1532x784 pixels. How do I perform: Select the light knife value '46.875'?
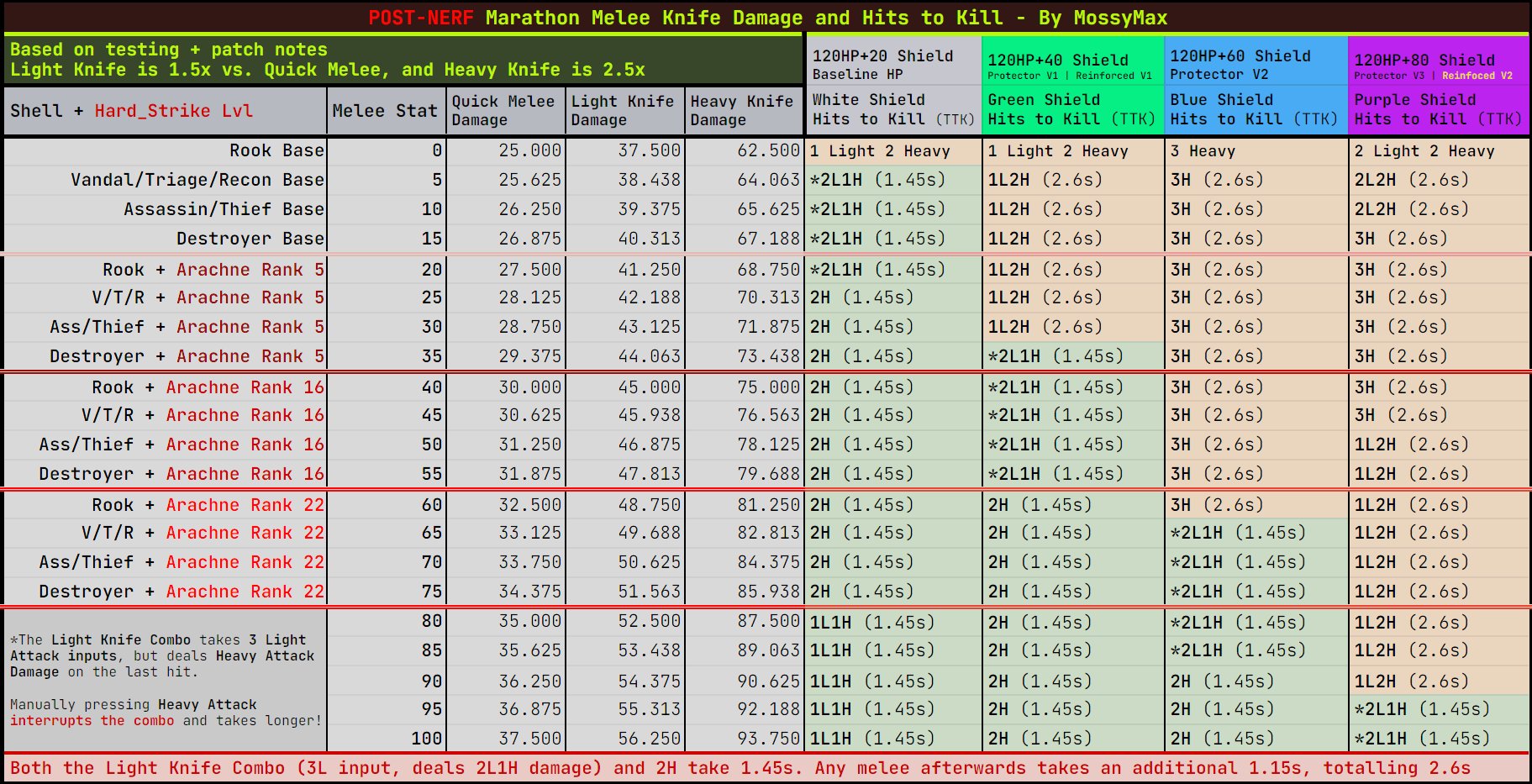[650, 445]
